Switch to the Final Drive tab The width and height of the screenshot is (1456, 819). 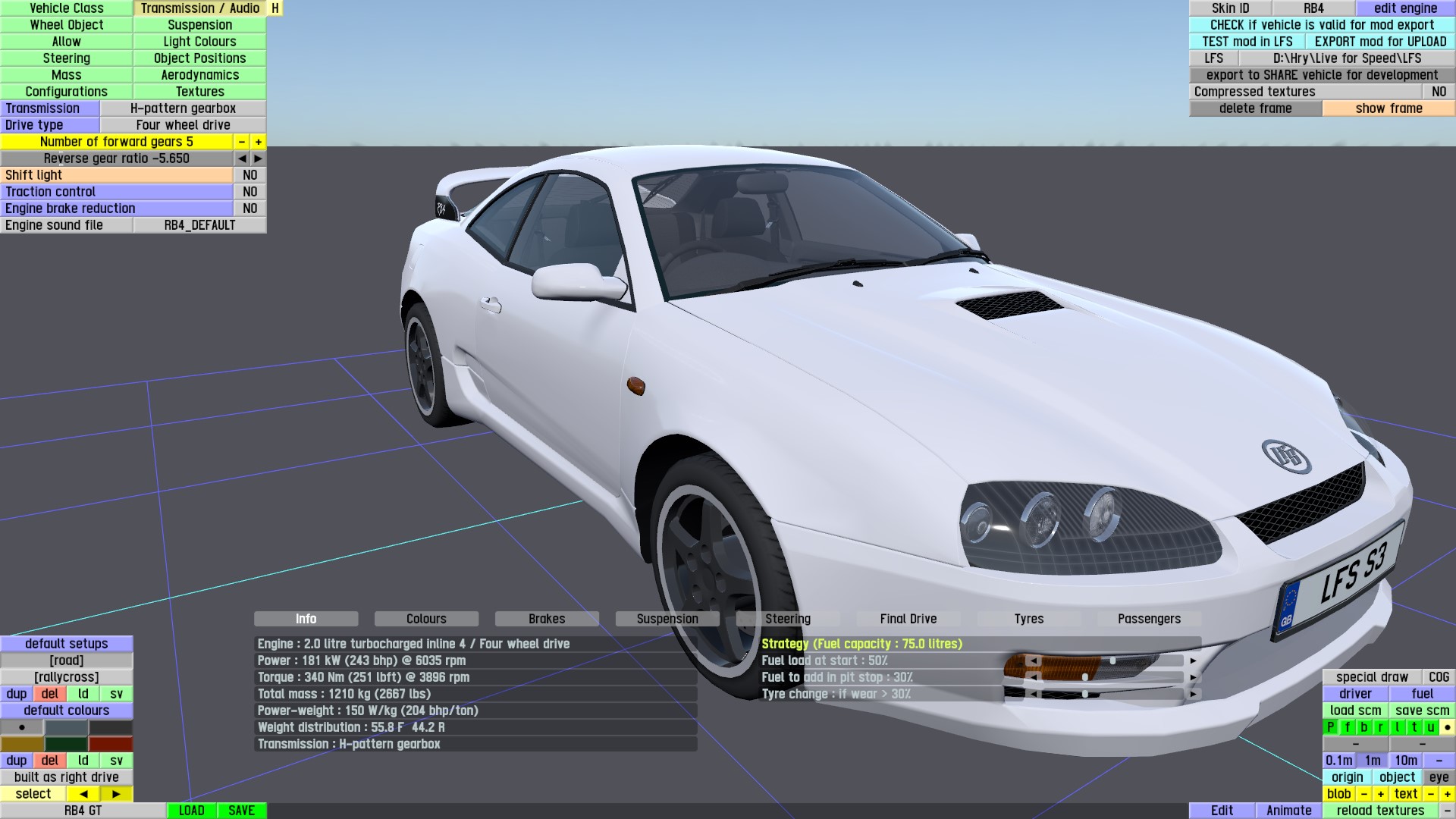click(908, 619)
